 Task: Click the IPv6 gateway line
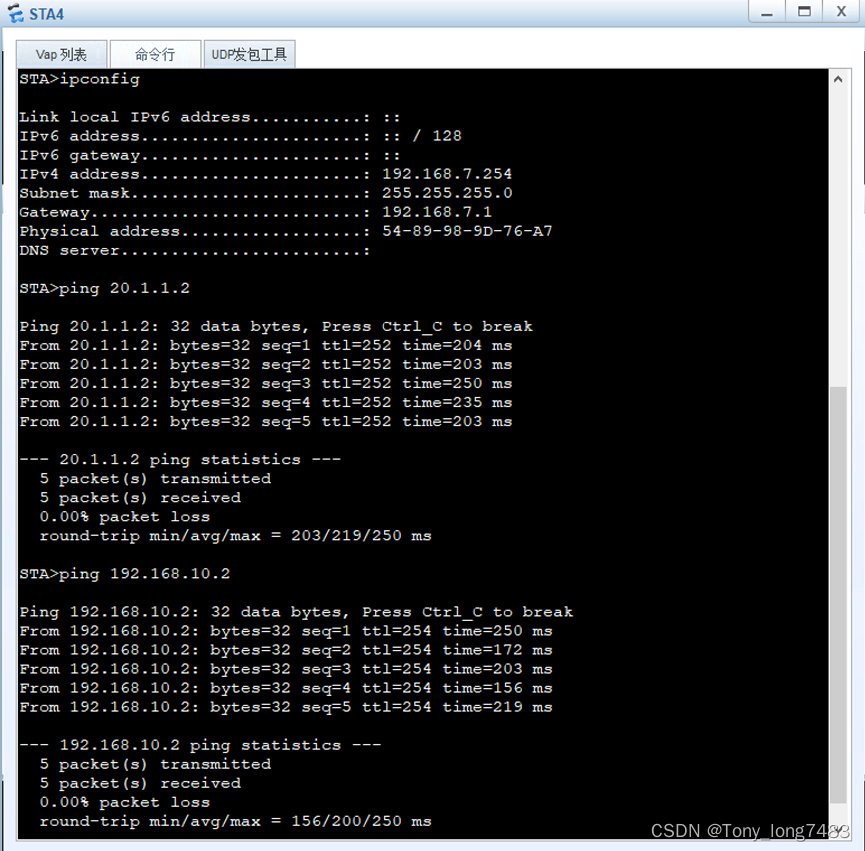pos(210,156)
